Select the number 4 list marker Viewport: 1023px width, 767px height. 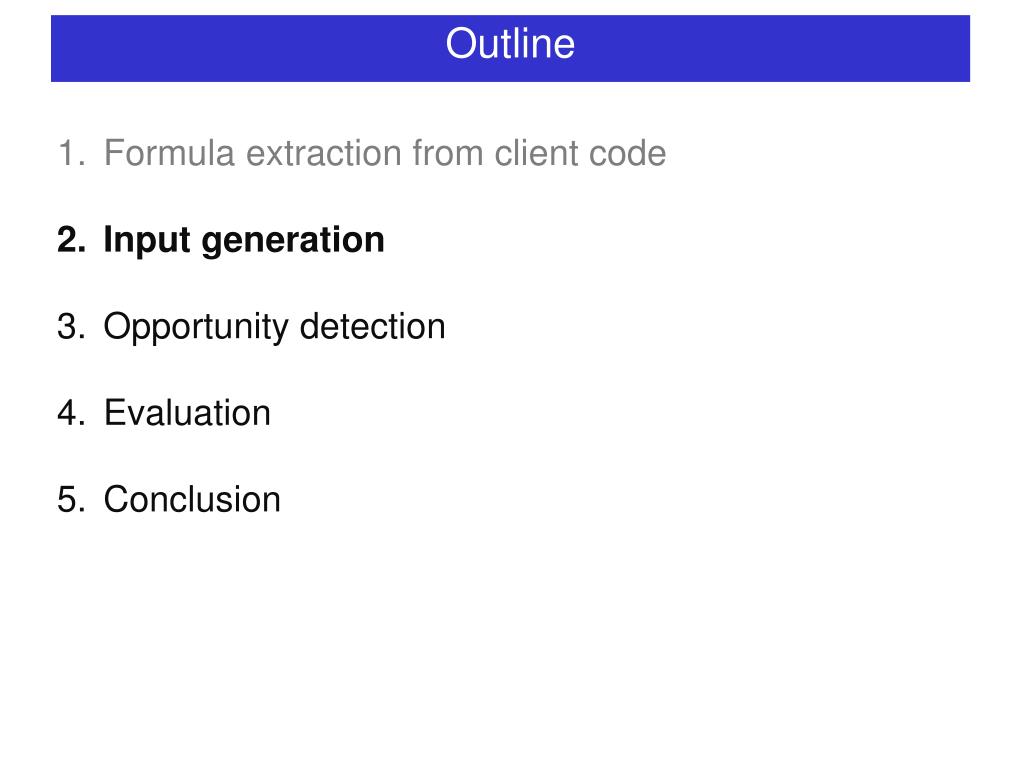(71, 413)
